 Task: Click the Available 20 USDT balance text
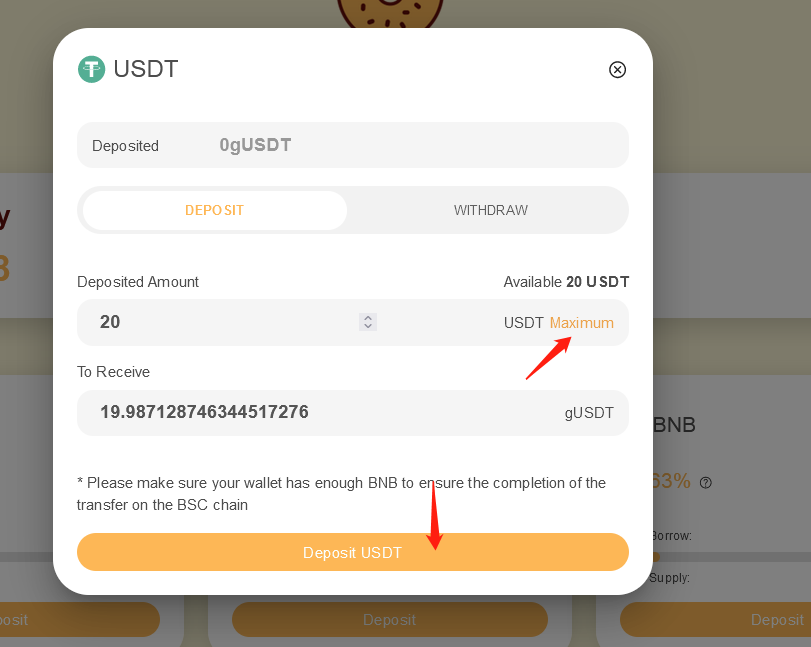coord(566,282)
